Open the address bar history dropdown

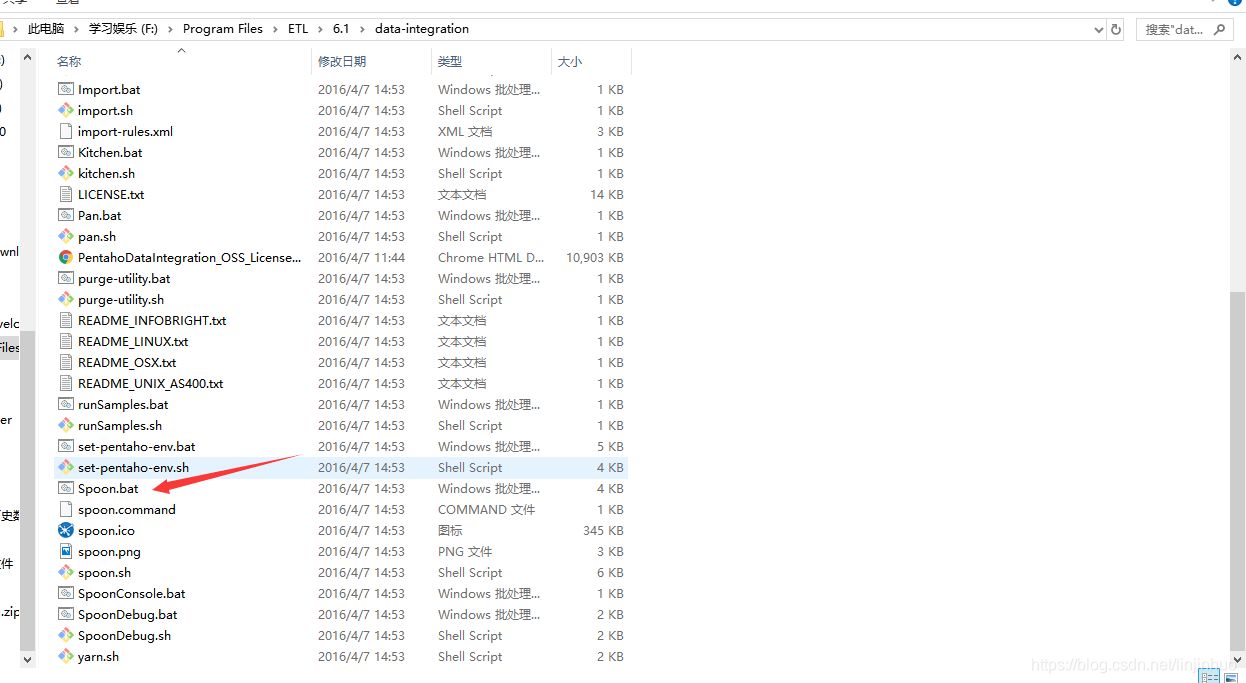[1099, 30]
